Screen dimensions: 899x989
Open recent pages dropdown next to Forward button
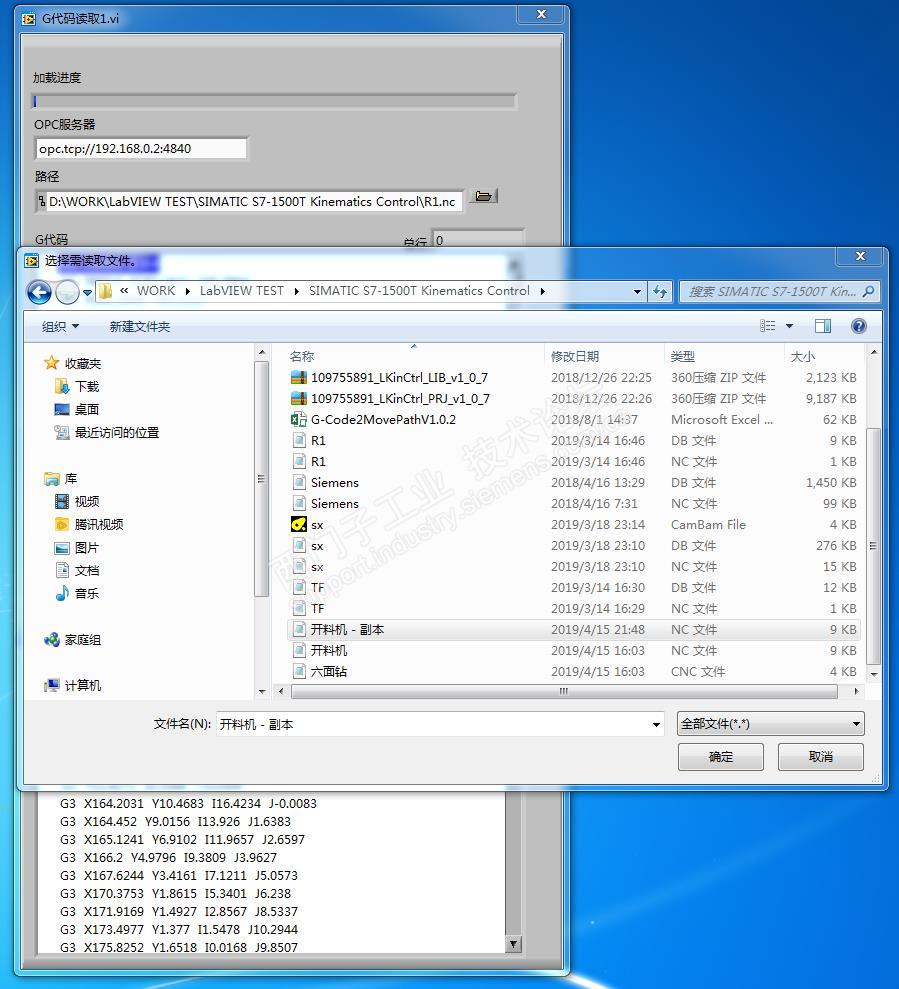88,293
